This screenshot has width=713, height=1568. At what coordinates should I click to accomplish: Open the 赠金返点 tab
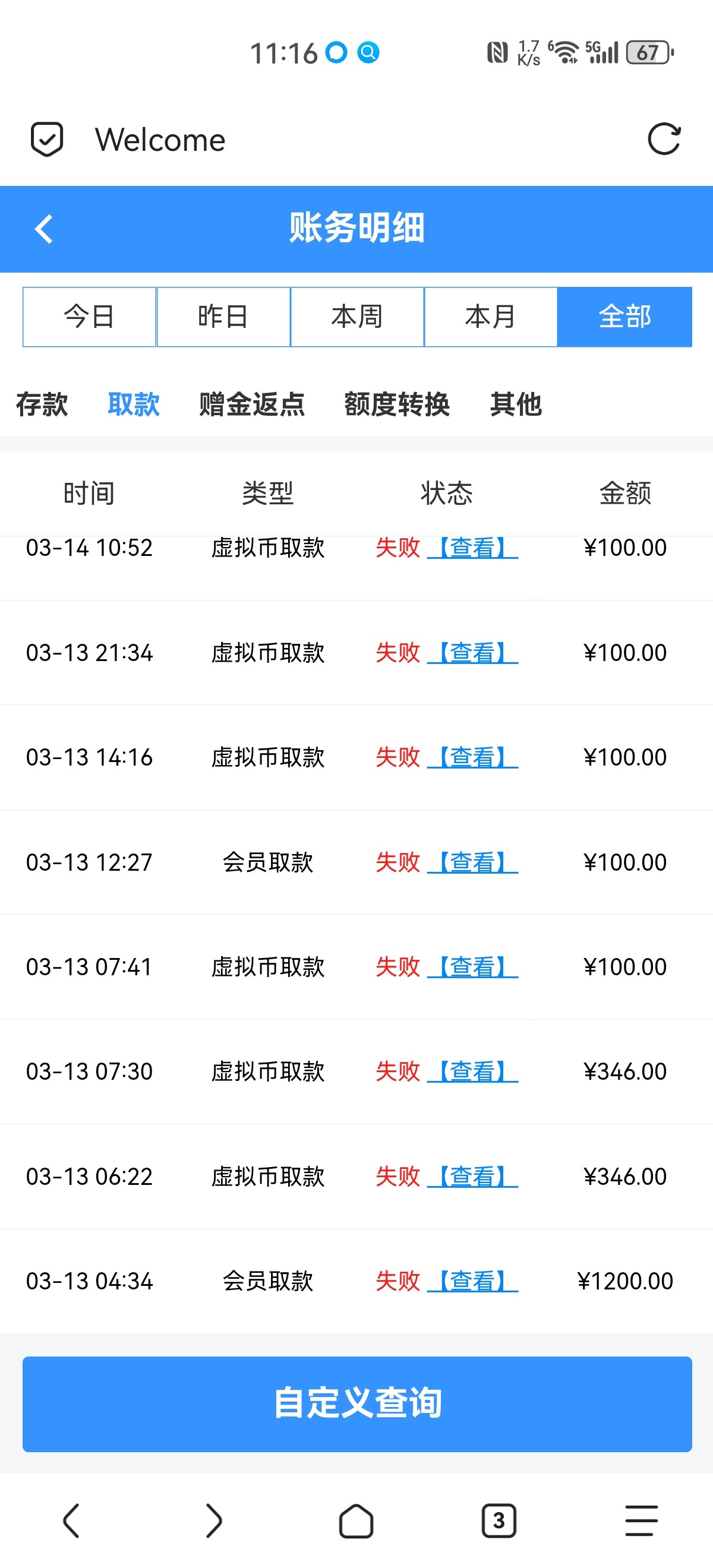tap(252, 404)
